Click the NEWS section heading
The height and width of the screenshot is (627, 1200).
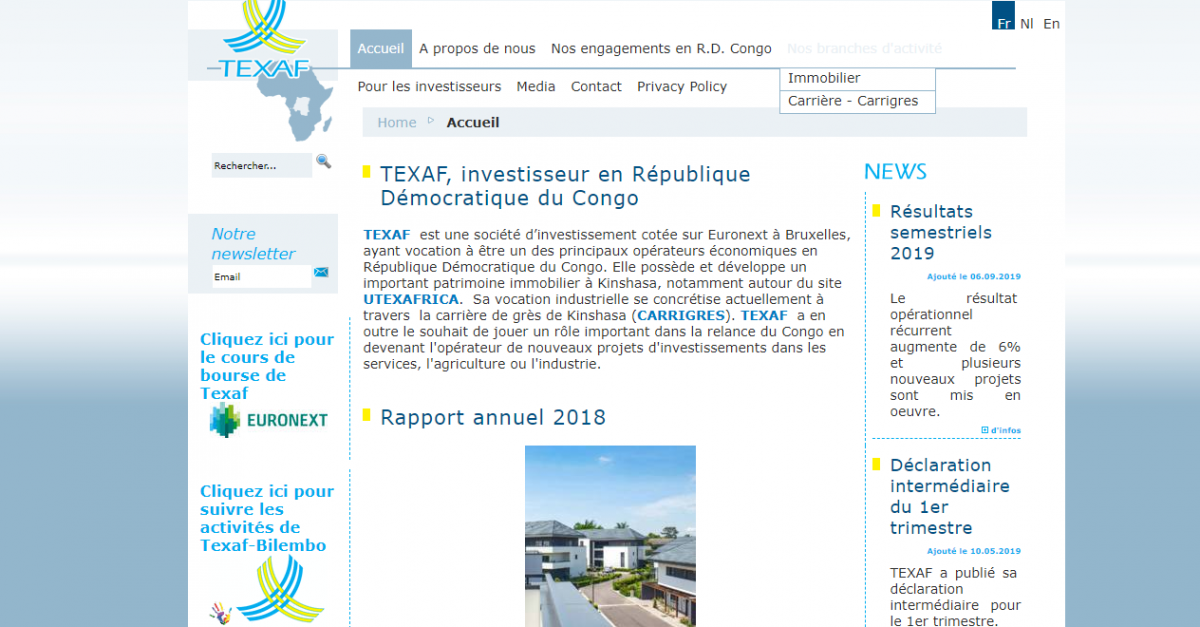pyautogui.click(x=895, y=171)
